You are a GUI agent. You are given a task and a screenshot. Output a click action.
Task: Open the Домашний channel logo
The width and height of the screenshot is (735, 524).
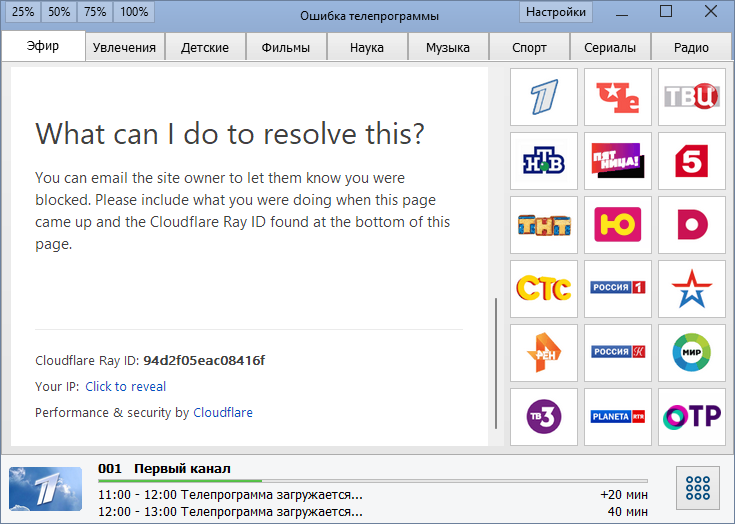(x=692, y=225)
